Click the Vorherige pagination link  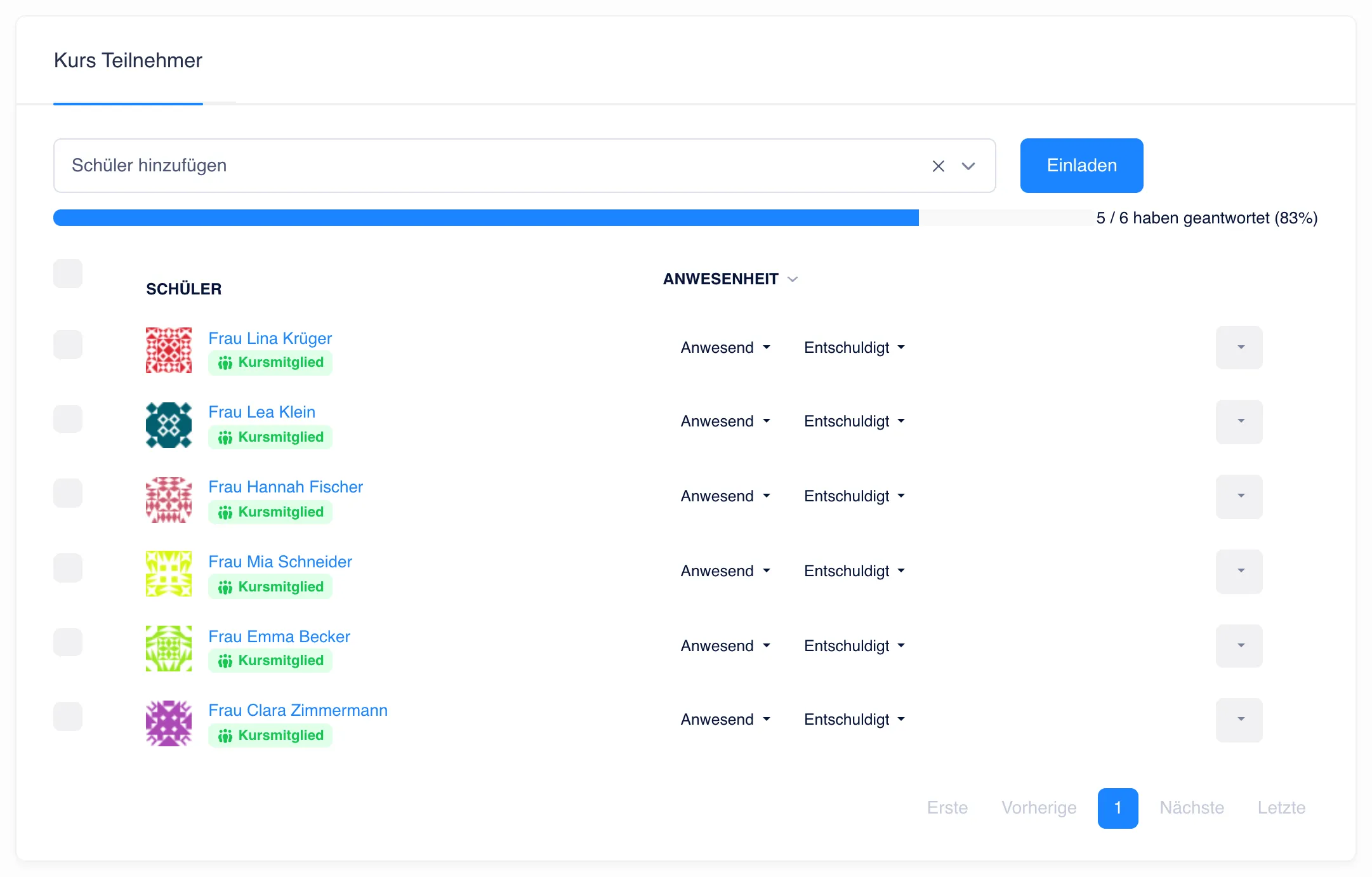click(x=1039, y=808)
